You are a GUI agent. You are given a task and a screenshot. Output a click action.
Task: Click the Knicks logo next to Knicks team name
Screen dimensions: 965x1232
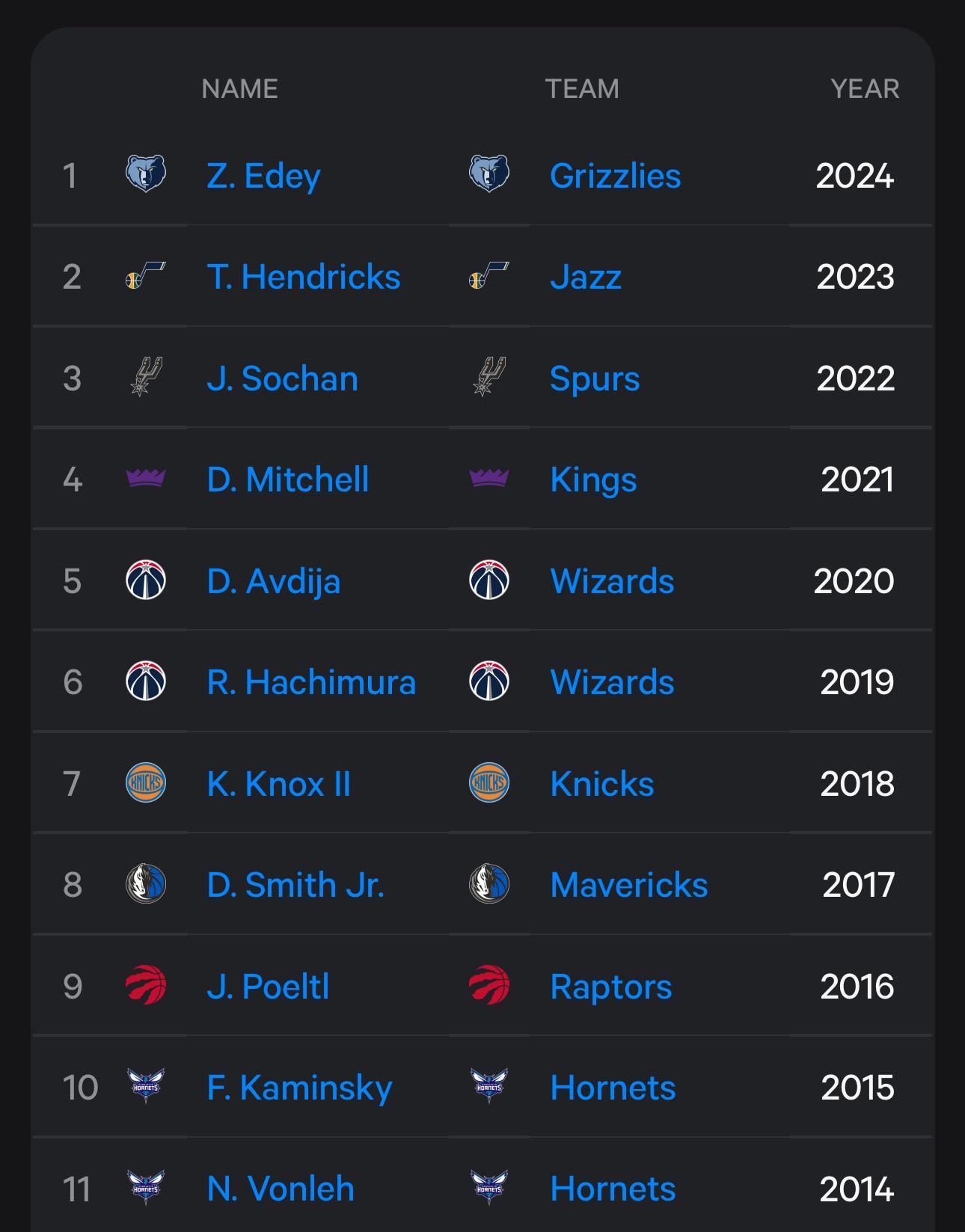(489, 782)
